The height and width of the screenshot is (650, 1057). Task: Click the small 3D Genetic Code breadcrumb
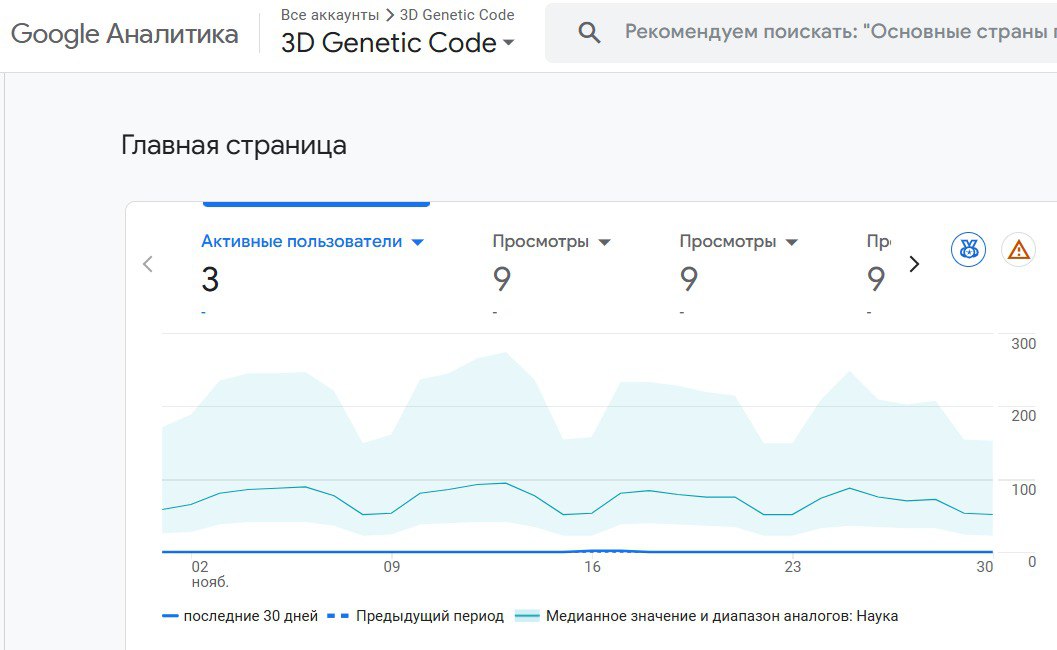(x=457, y=15)
